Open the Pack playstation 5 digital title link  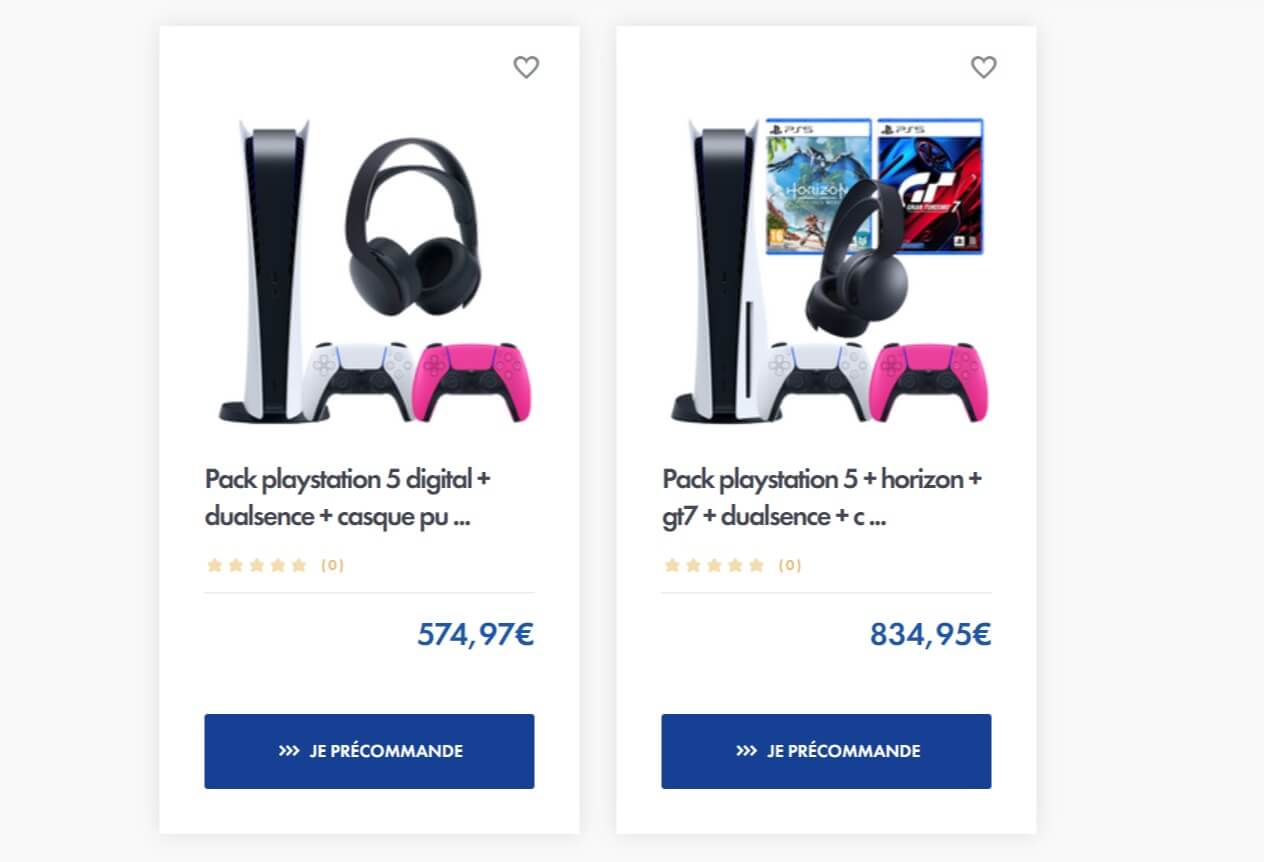click(x=348, y=498)
